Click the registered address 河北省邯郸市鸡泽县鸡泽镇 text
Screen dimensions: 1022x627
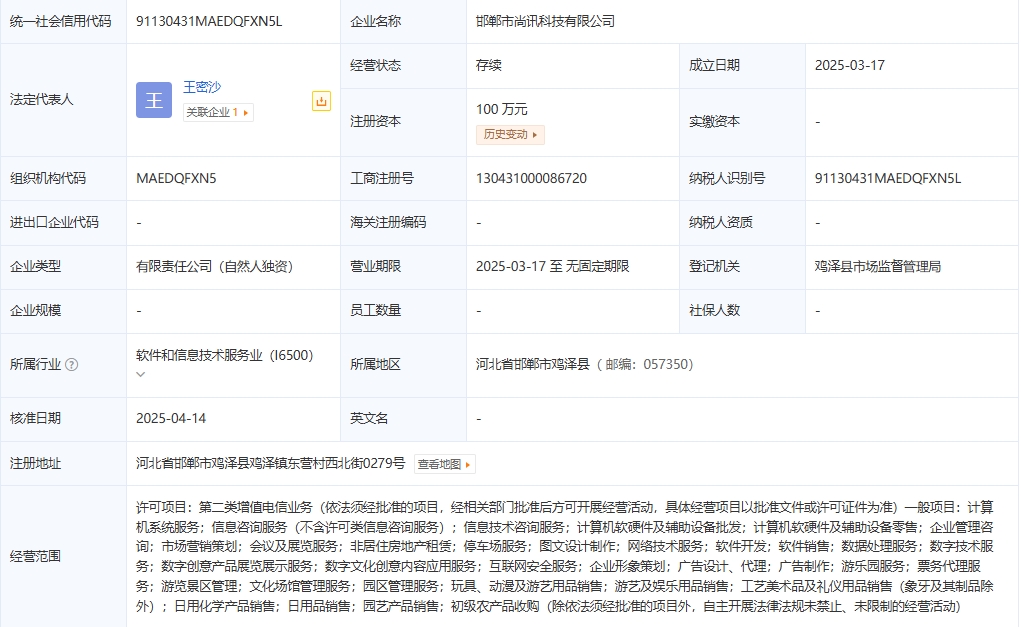270,463
